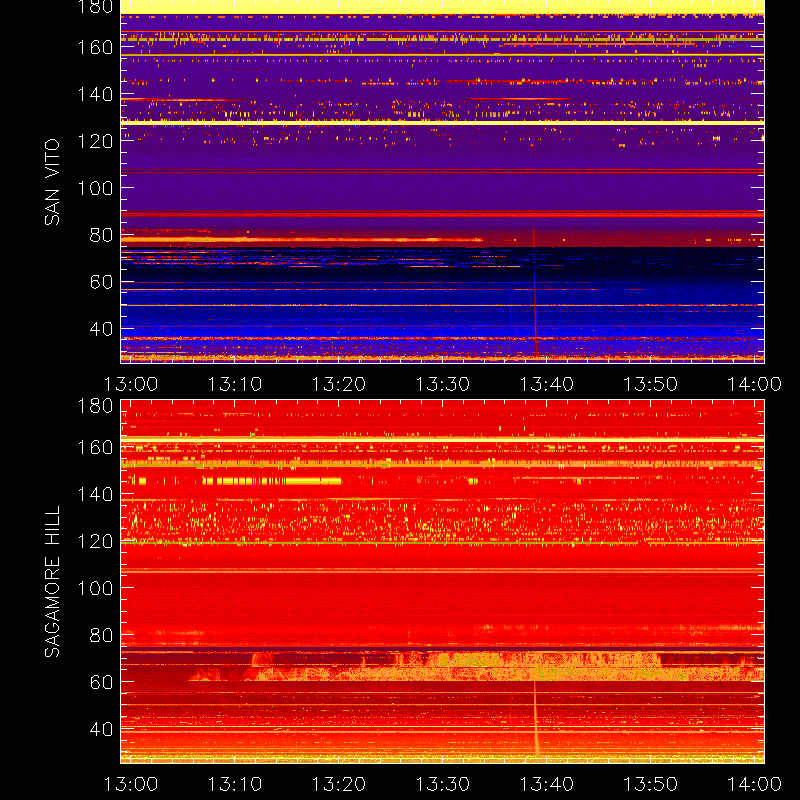Click 14:00 time label under Sagamore Hill plot

coord(754,784)
